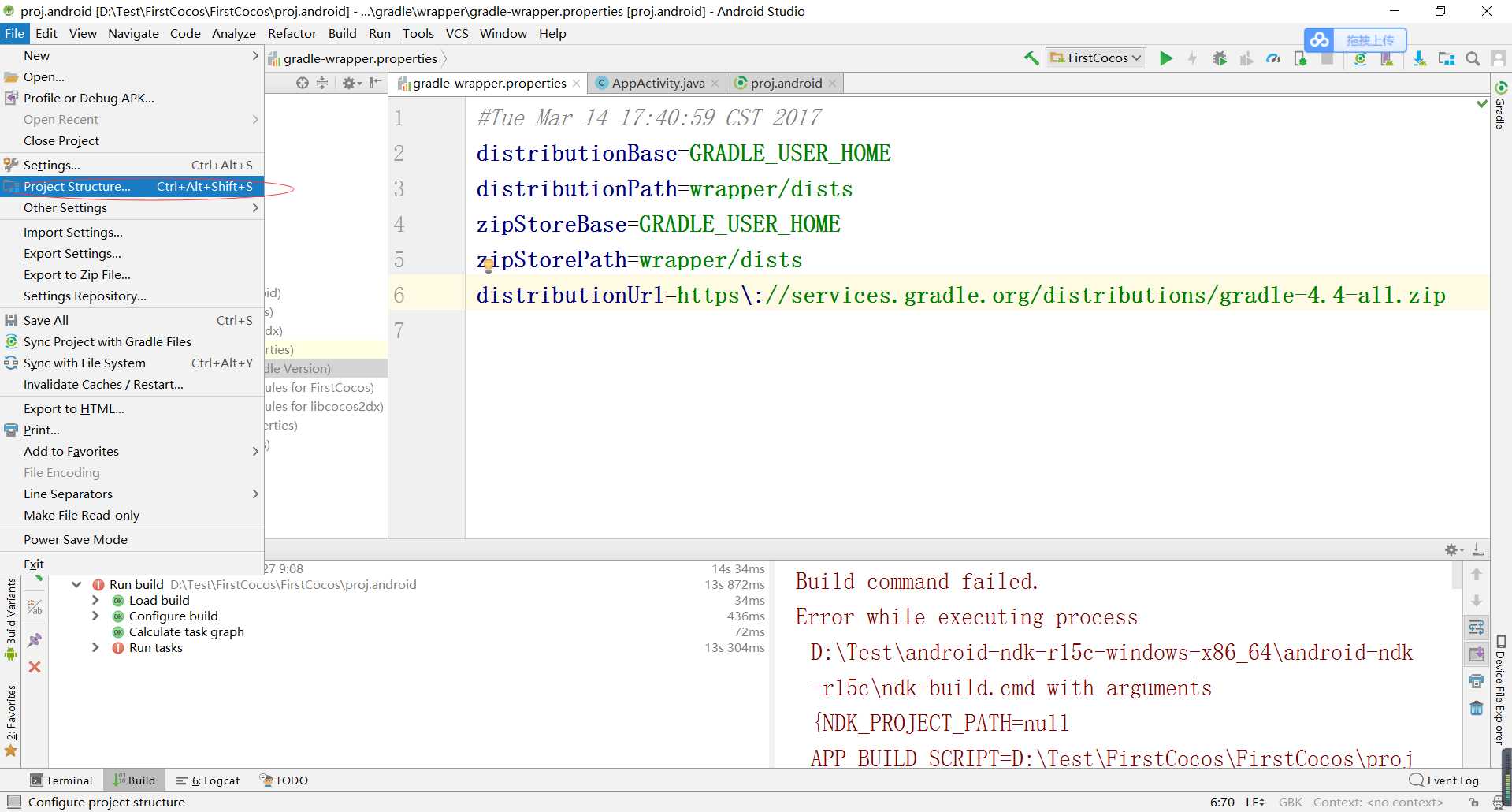Click the Make Project hammer icon
Viewport: 1512px width, 812px height.
(1031, 58)
